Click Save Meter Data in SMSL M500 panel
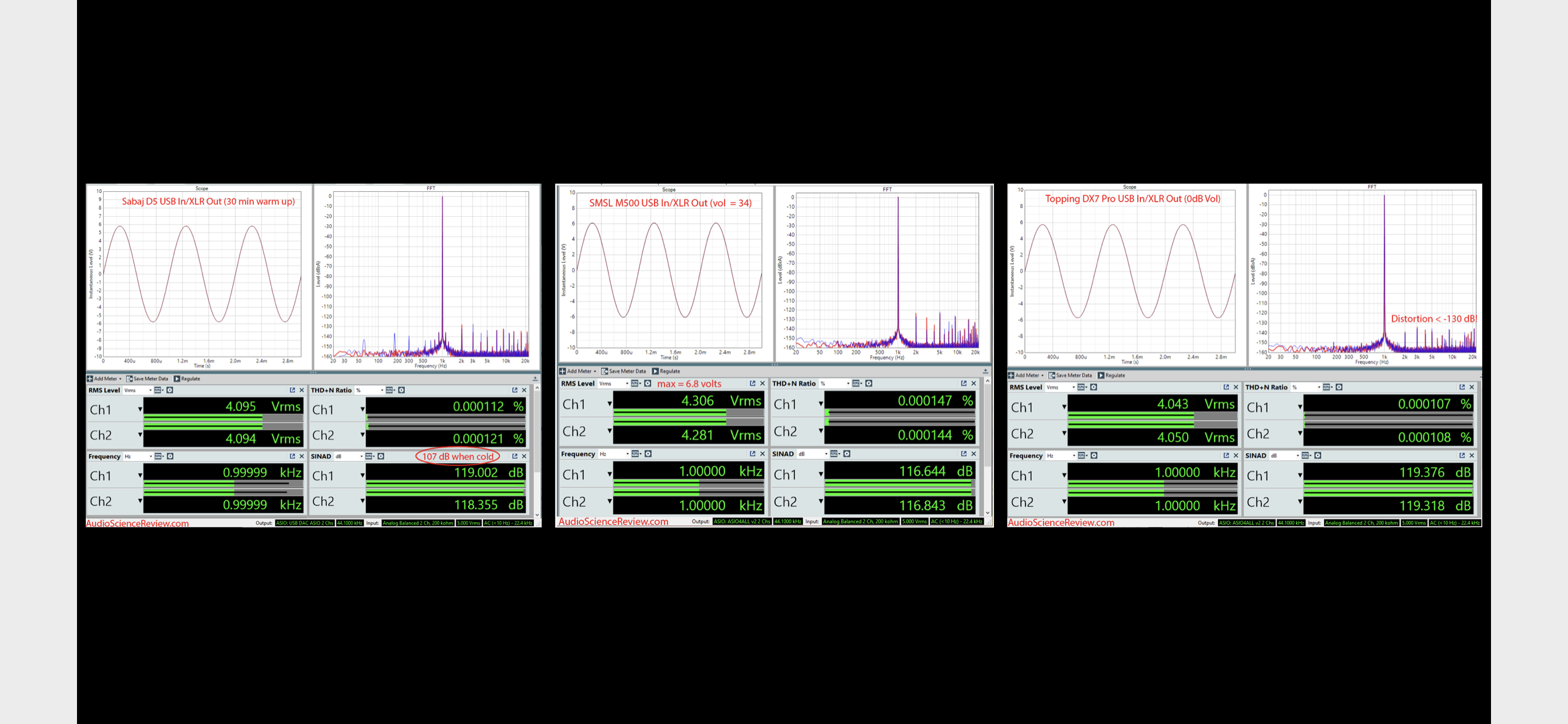Screen dimensions: 1568x724 pos(624,371)
